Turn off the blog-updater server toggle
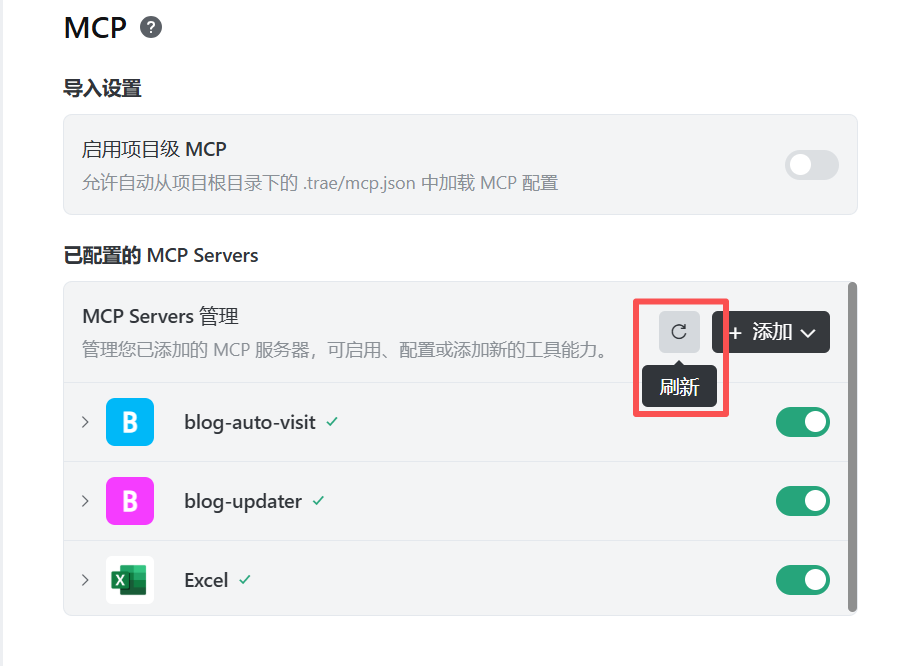The image size is (912, 666). tap(803, 501)
